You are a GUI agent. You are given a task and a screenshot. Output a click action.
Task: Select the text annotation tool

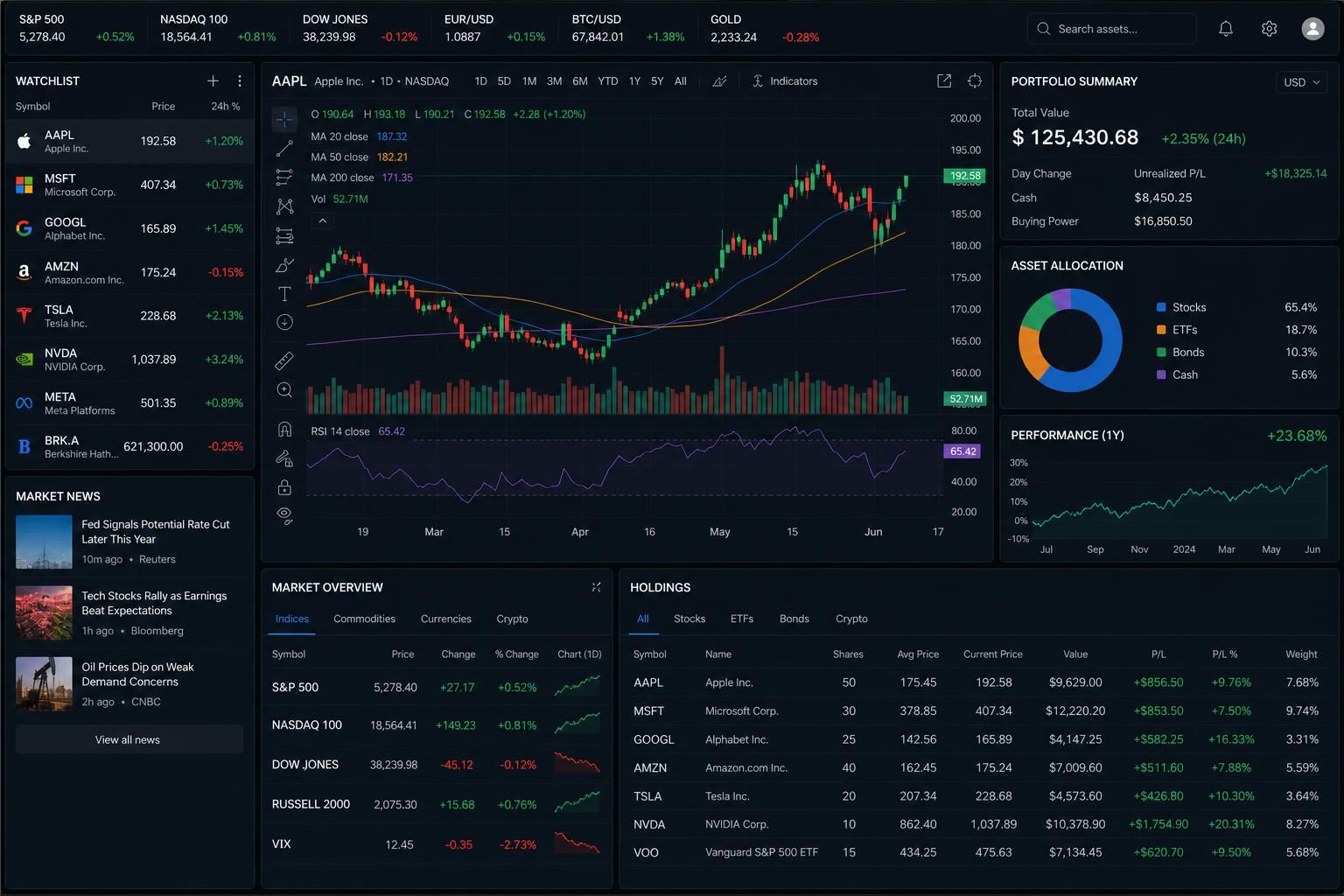coord(284,293)
